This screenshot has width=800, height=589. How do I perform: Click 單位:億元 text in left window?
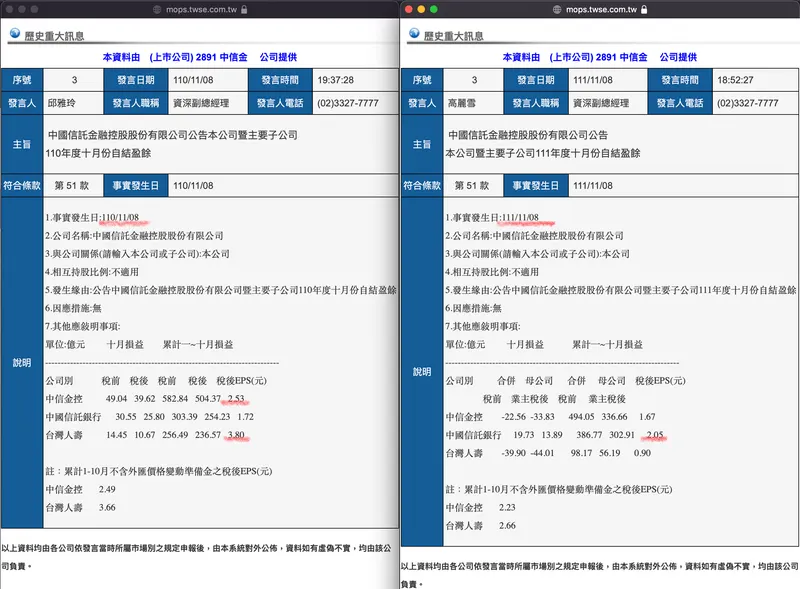tap(65, 345)
